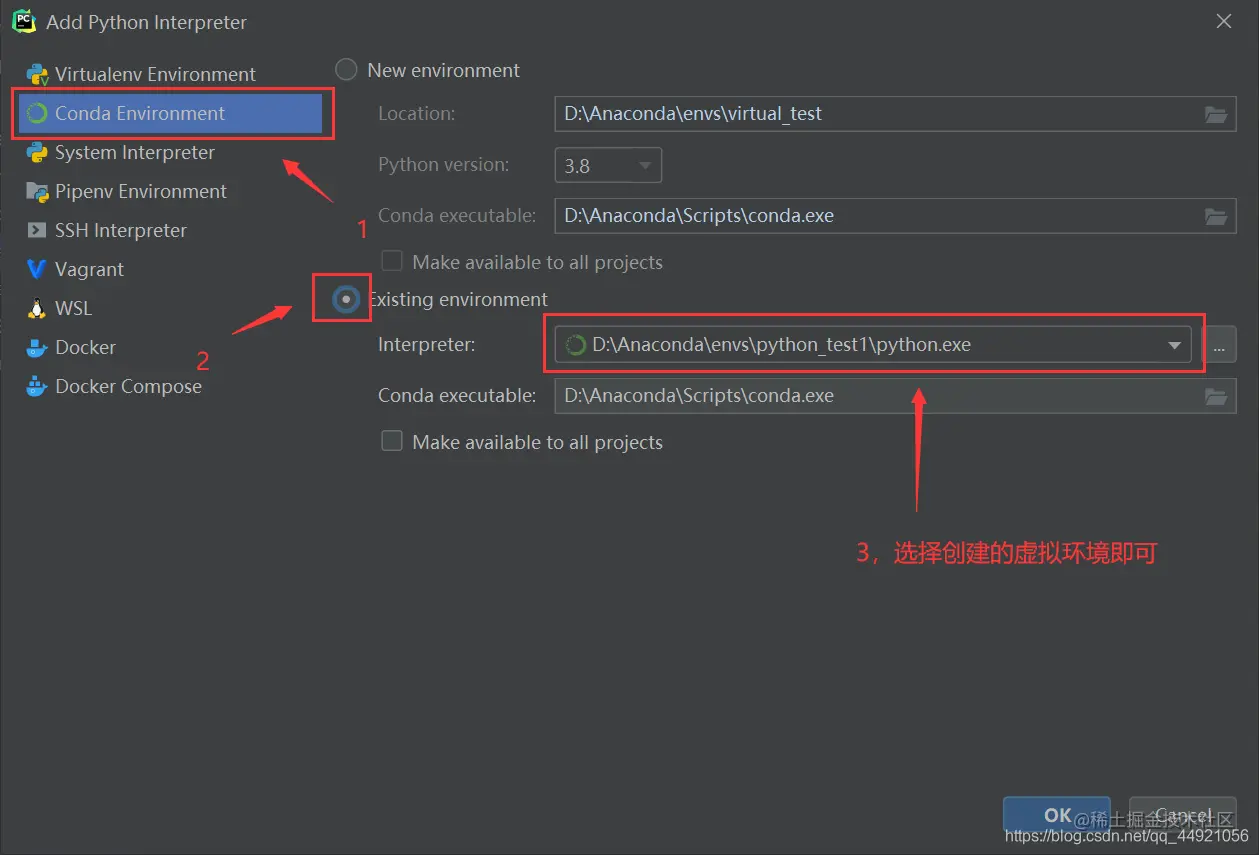Click the Docker Compose whale icon
The height and width of the screenshot is (855, 1259).
point(37,386)
